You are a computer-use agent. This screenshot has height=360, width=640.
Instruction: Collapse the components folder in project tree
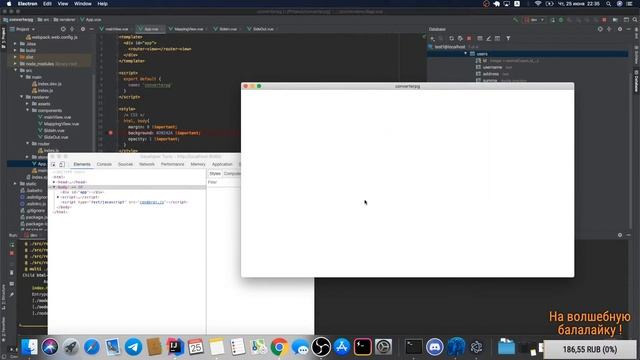[x=28, y=110]
